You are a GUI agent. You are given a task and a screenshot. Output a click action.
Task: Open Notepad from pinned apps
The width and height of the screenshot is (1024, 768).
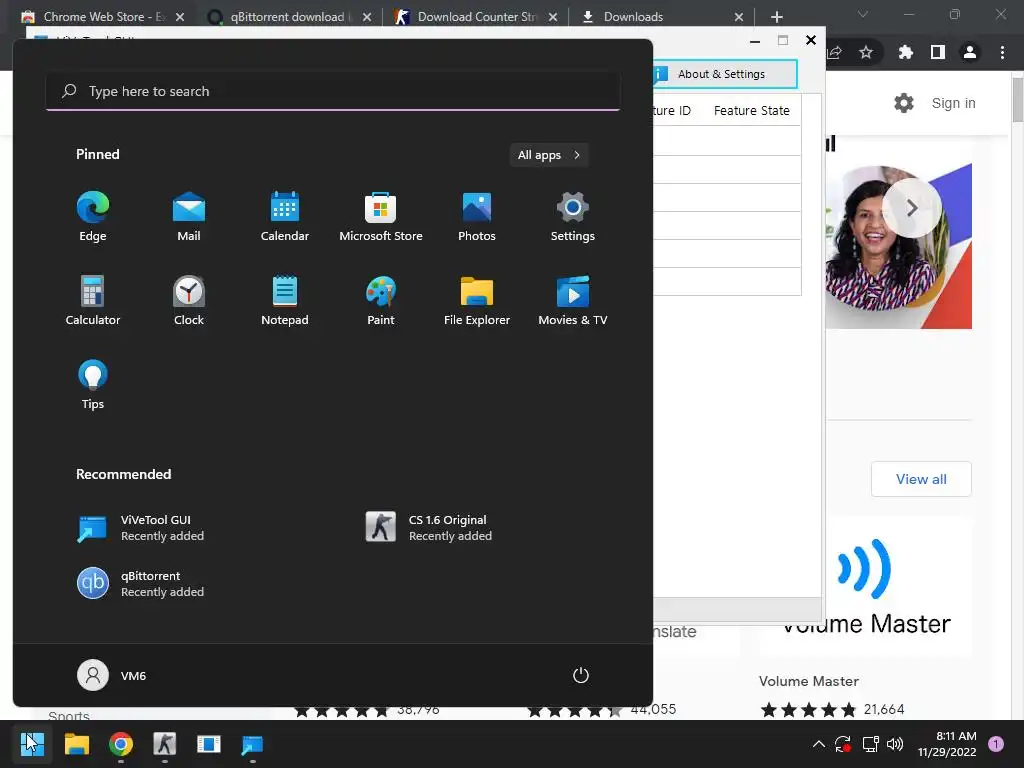point(285,300)
